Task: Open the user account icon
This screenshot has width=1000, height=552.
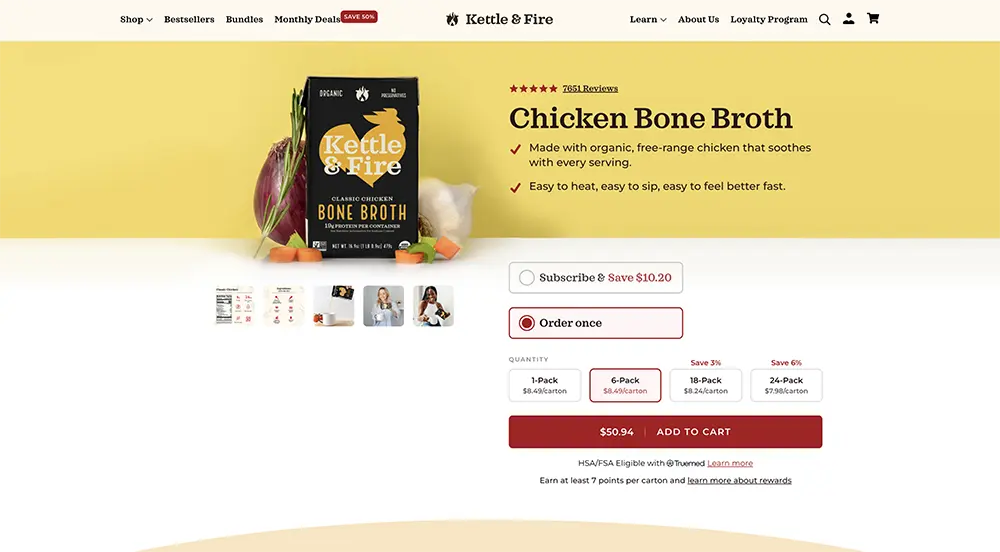Action: coord(848,19)
